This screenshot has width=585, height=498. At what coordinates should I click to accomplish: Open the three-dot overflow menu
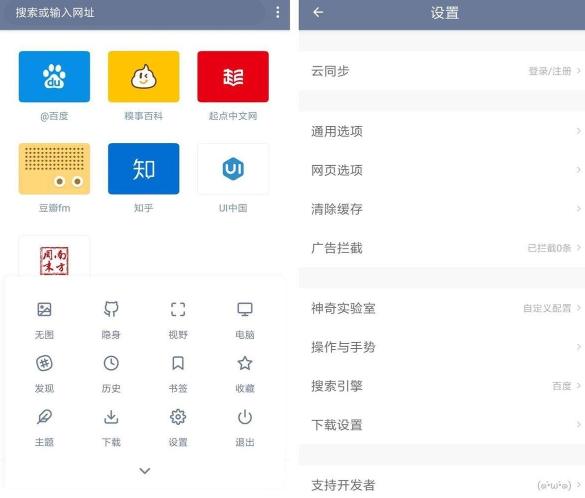(277, 12)
